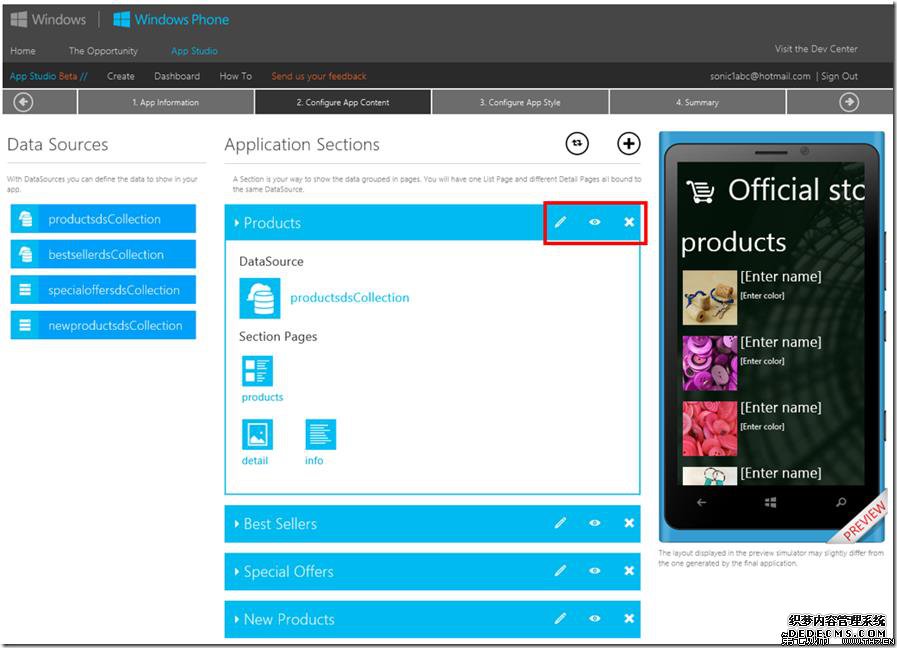This screenshot has height=648, width=897.
Task: Expand the Special Offers section
Action: (236, 571)
